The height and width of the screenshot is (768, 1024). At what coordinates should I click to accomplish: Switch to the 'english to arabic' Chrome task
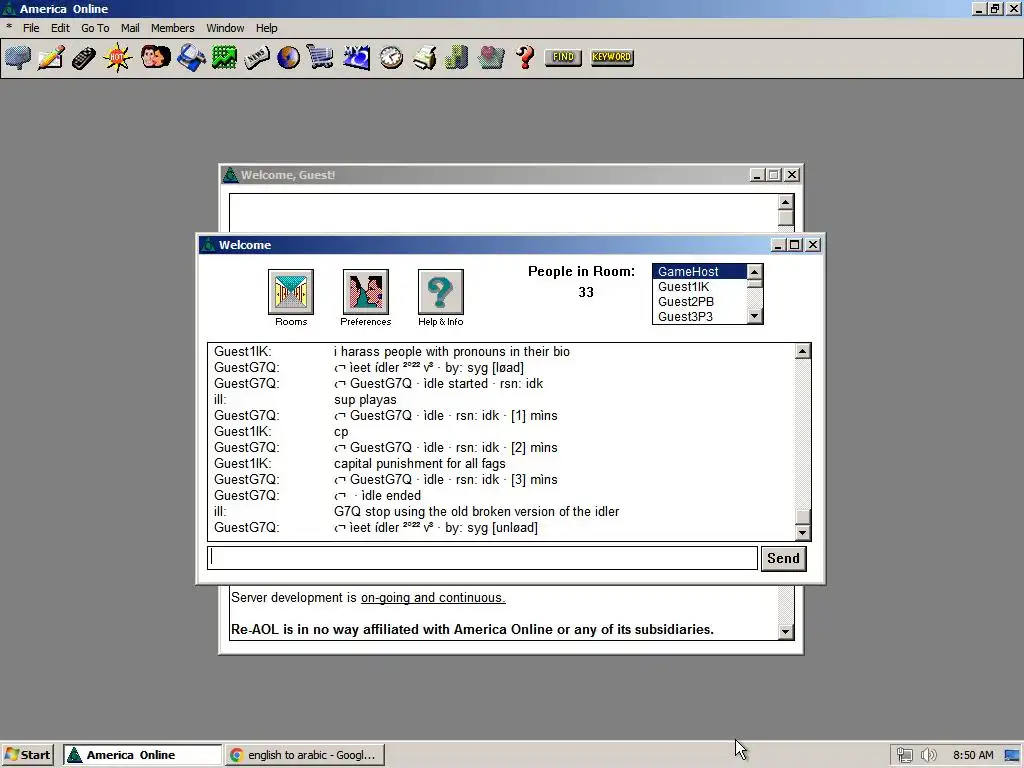coord(305,755)
